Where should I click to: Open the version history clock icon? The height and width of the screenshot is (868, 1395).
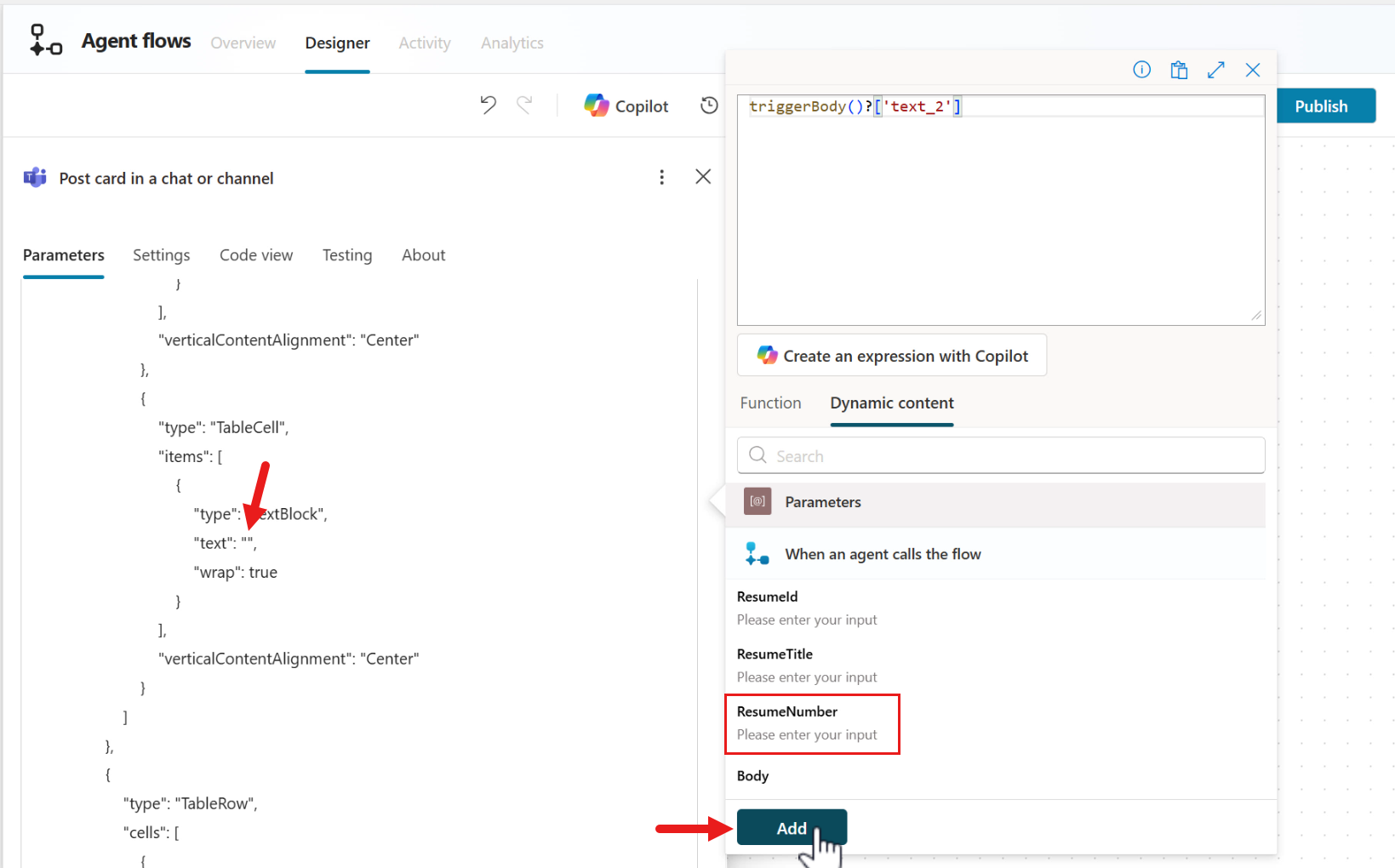(709, 106)
